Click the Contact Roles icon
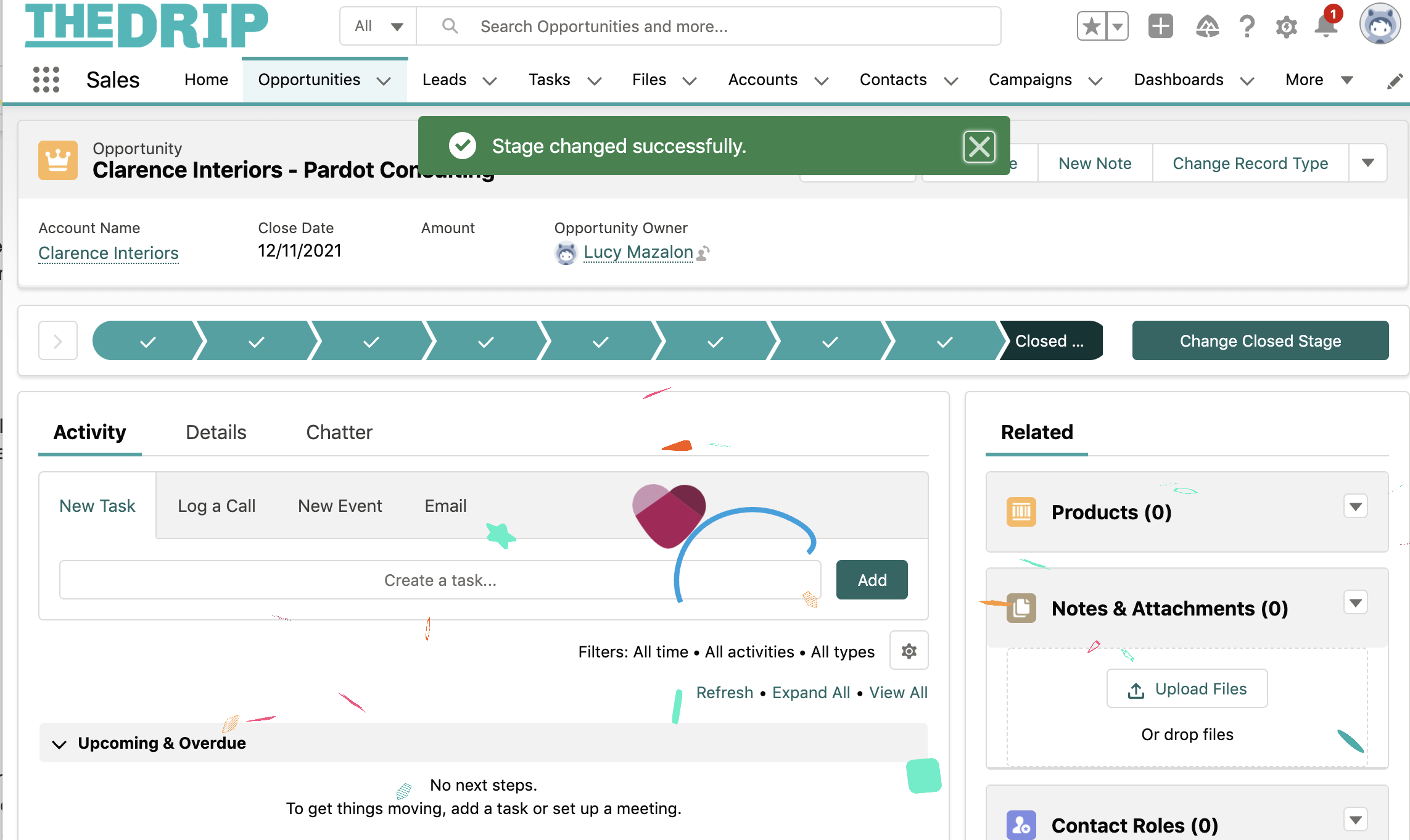The image size is (1410, 840). tap(1021, 825)
